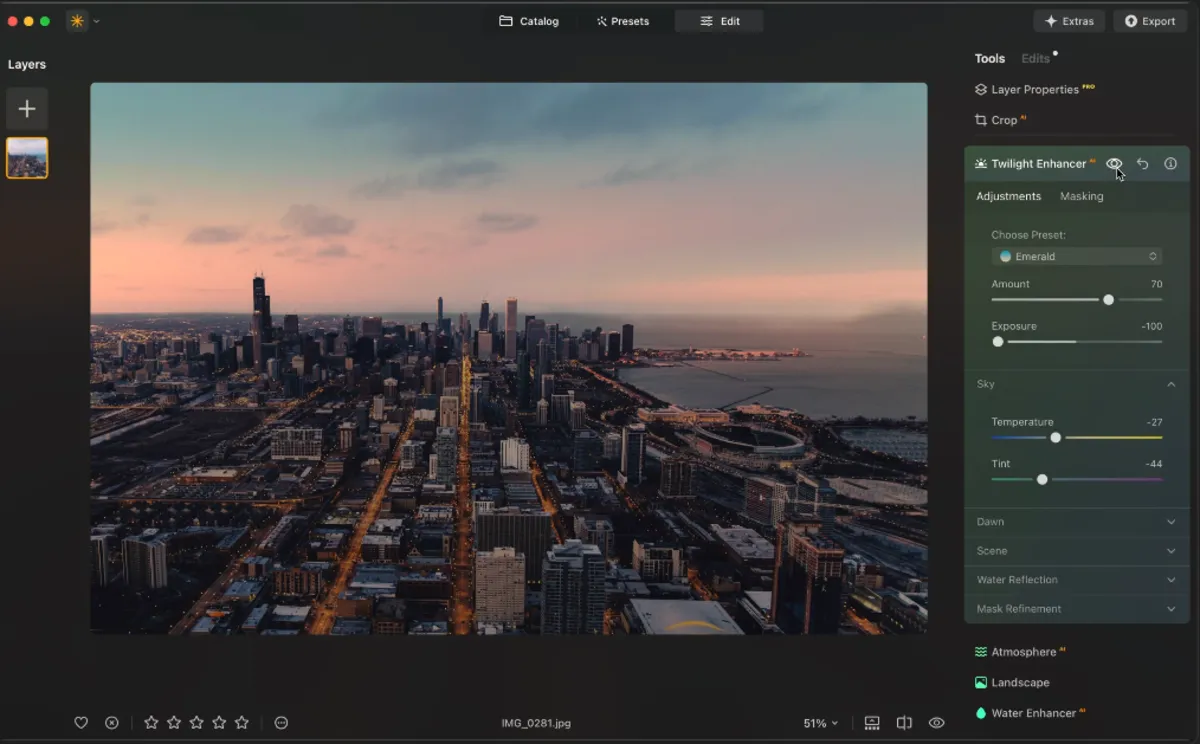
Task: Open Twilight Enhancer info
Action: pos(1170,163)
